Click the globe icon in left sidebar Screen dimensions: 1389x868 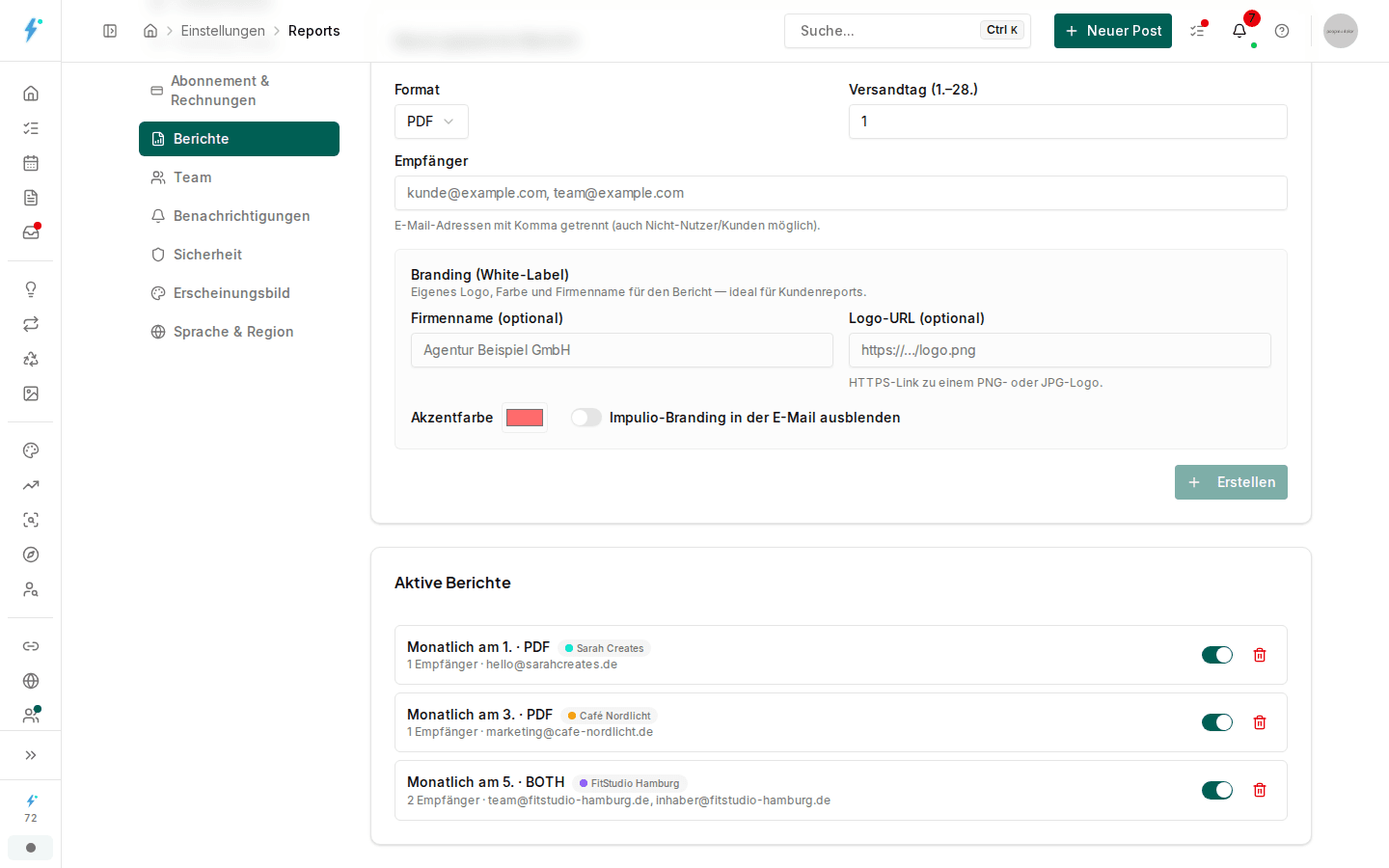31,681
